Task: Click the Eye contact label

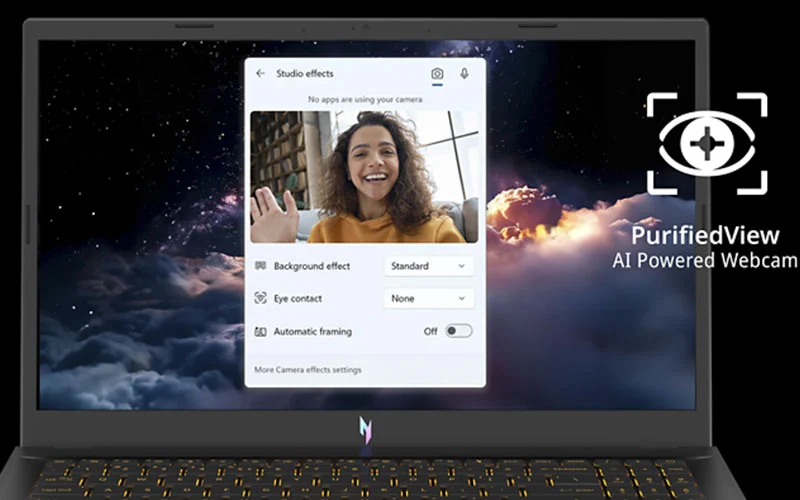Action: tap(297, 298)
